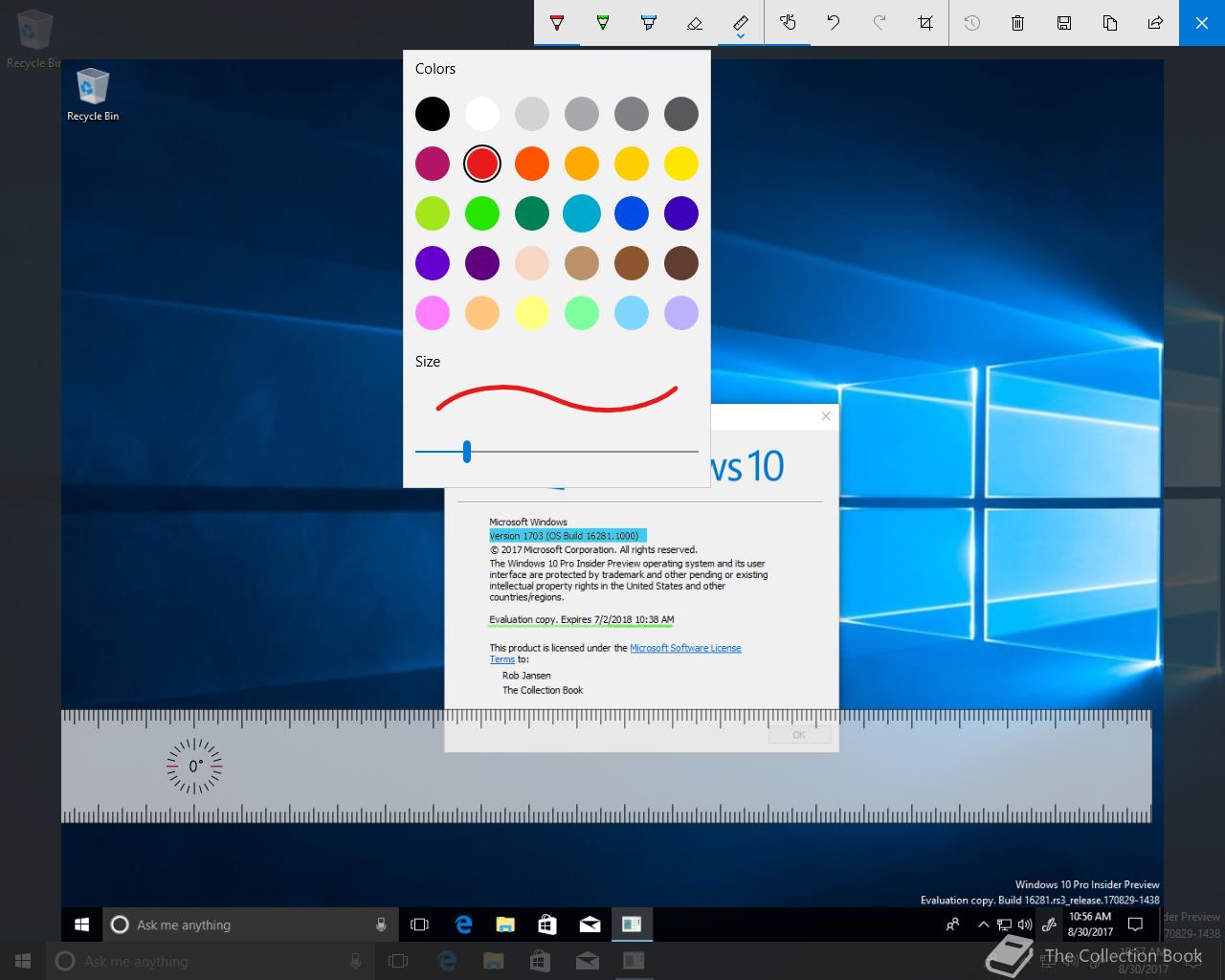Open the Start menu in captured taskbar

coord(81,924)
